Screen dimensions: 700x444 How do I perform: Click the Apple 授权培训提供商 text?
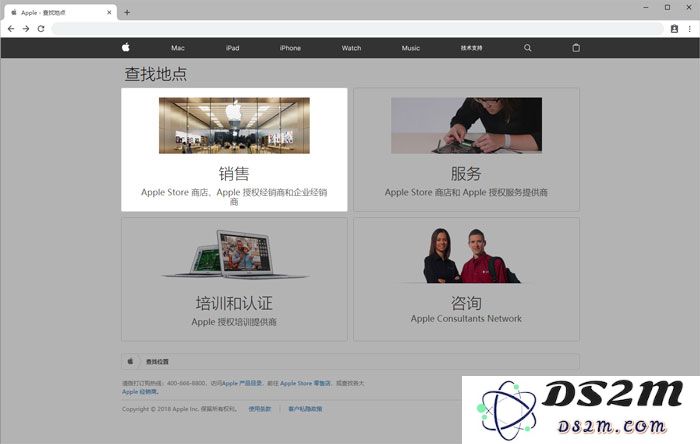click(x=234, y=322)
